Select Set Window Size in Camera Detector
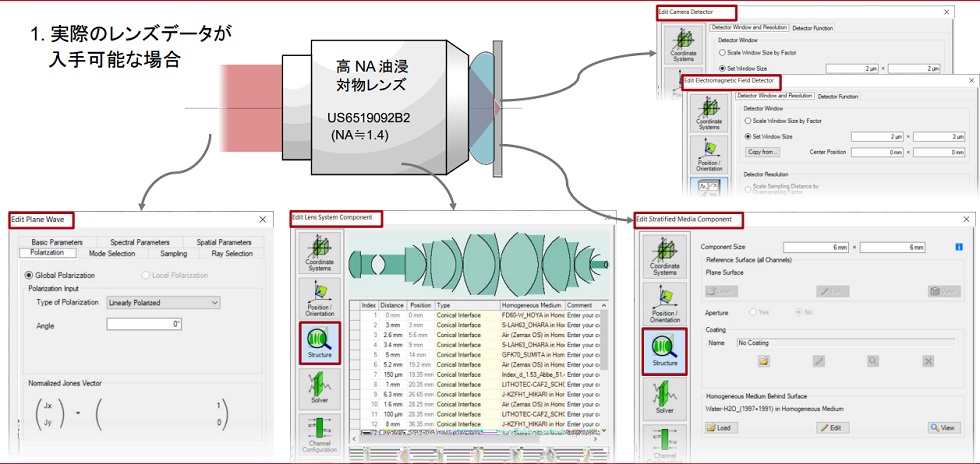Screen dimensions: 980x464 (x=722, y=68)
